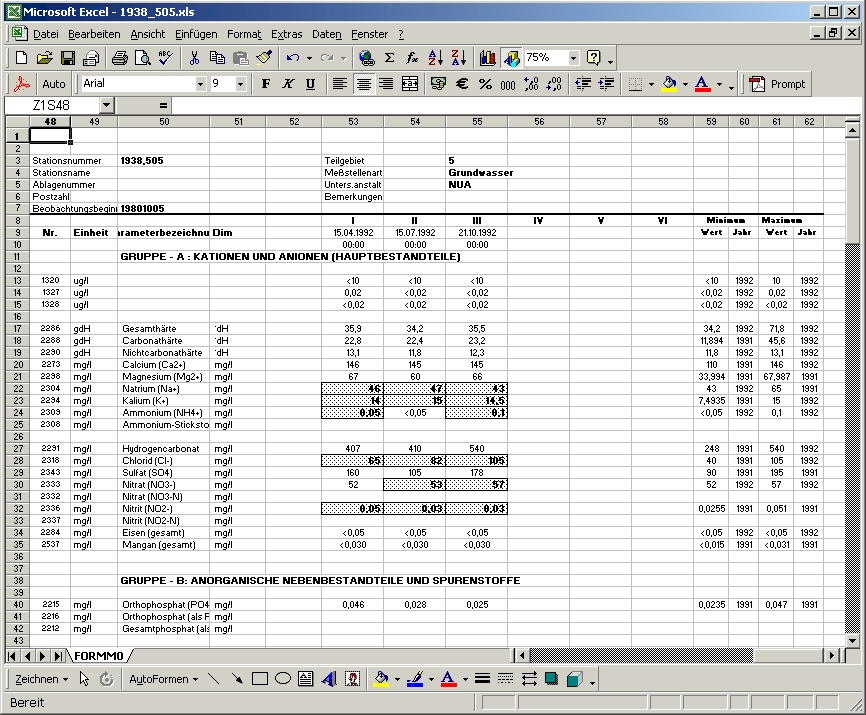866x715 pixels.
Task: Expand the 75% zoom dropdown
Action: 573,58
